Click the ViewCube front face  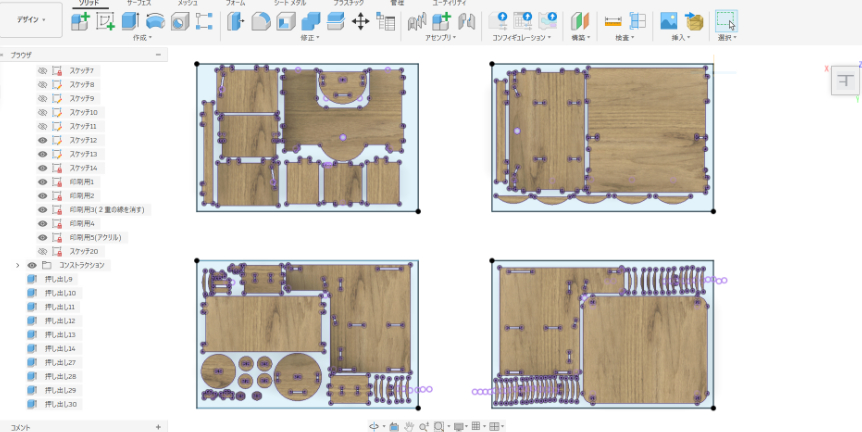pyautogui.click(x=846, y=80)
